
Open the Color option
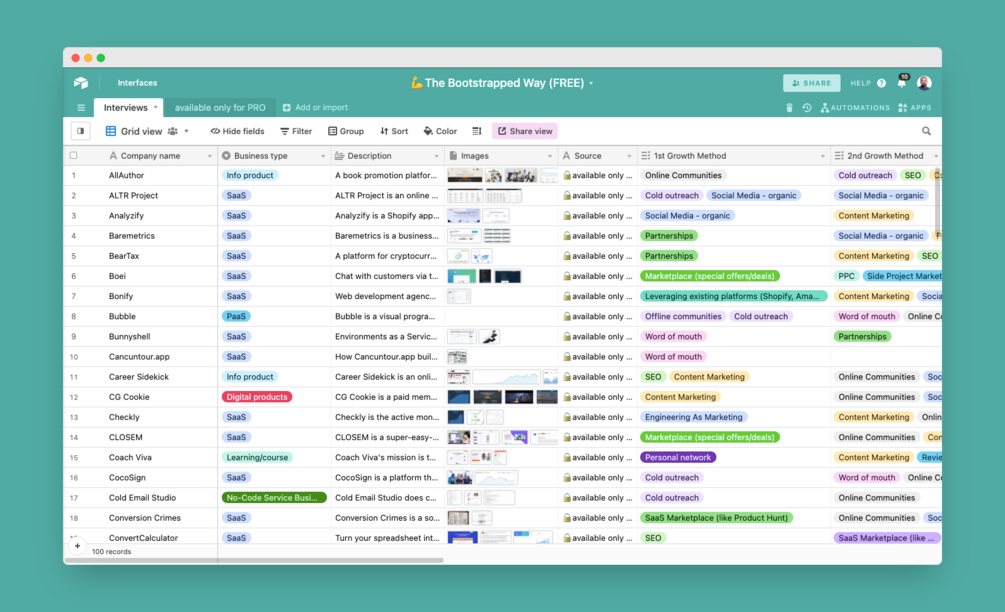pyautogui.click(x=440, y=131)
